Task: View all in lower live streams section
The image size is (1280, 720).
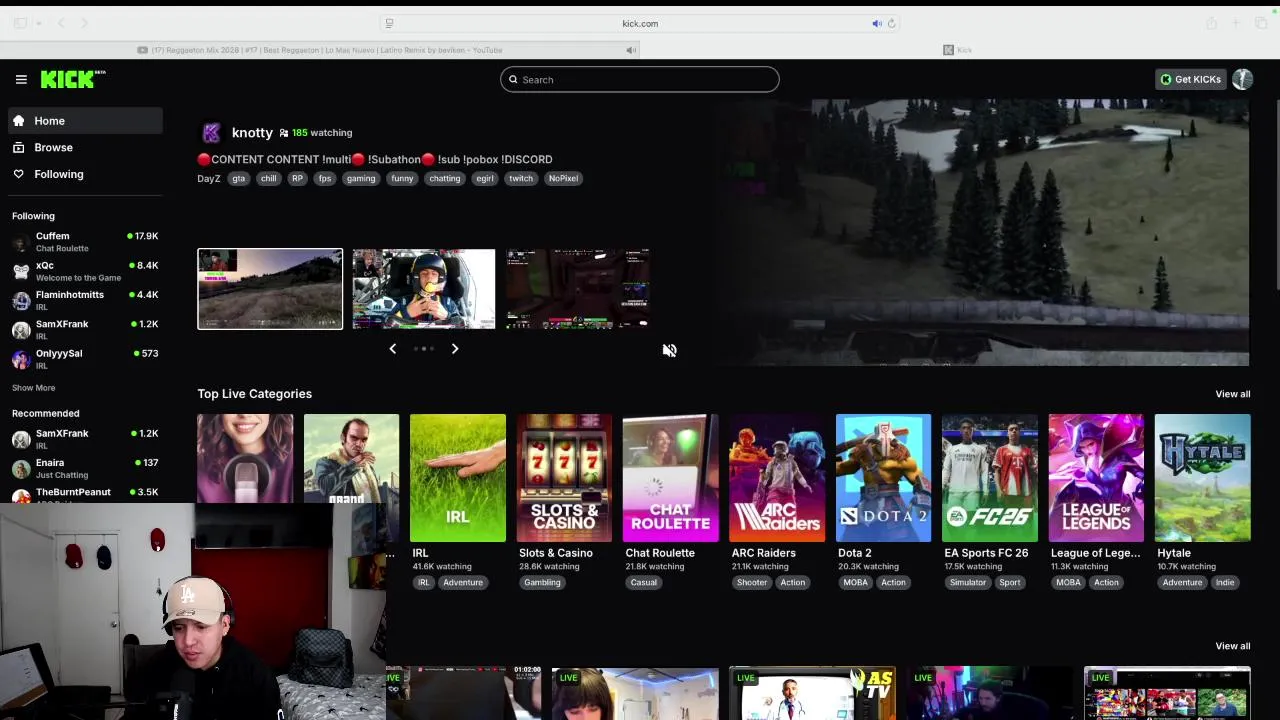Action: (x=1232, y=646)
